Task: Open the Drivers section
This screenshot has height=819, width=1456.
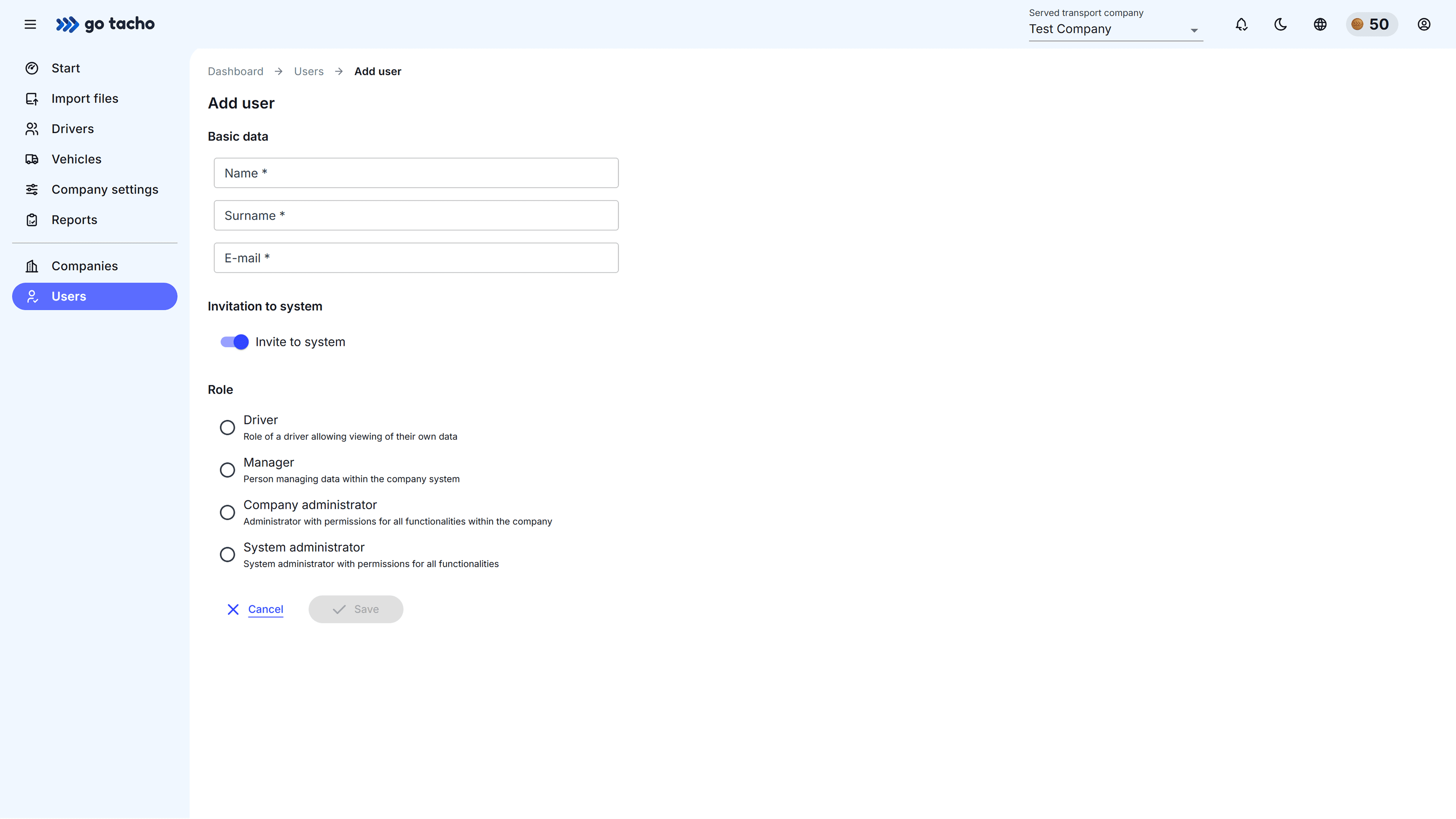Action: [94, 129]
